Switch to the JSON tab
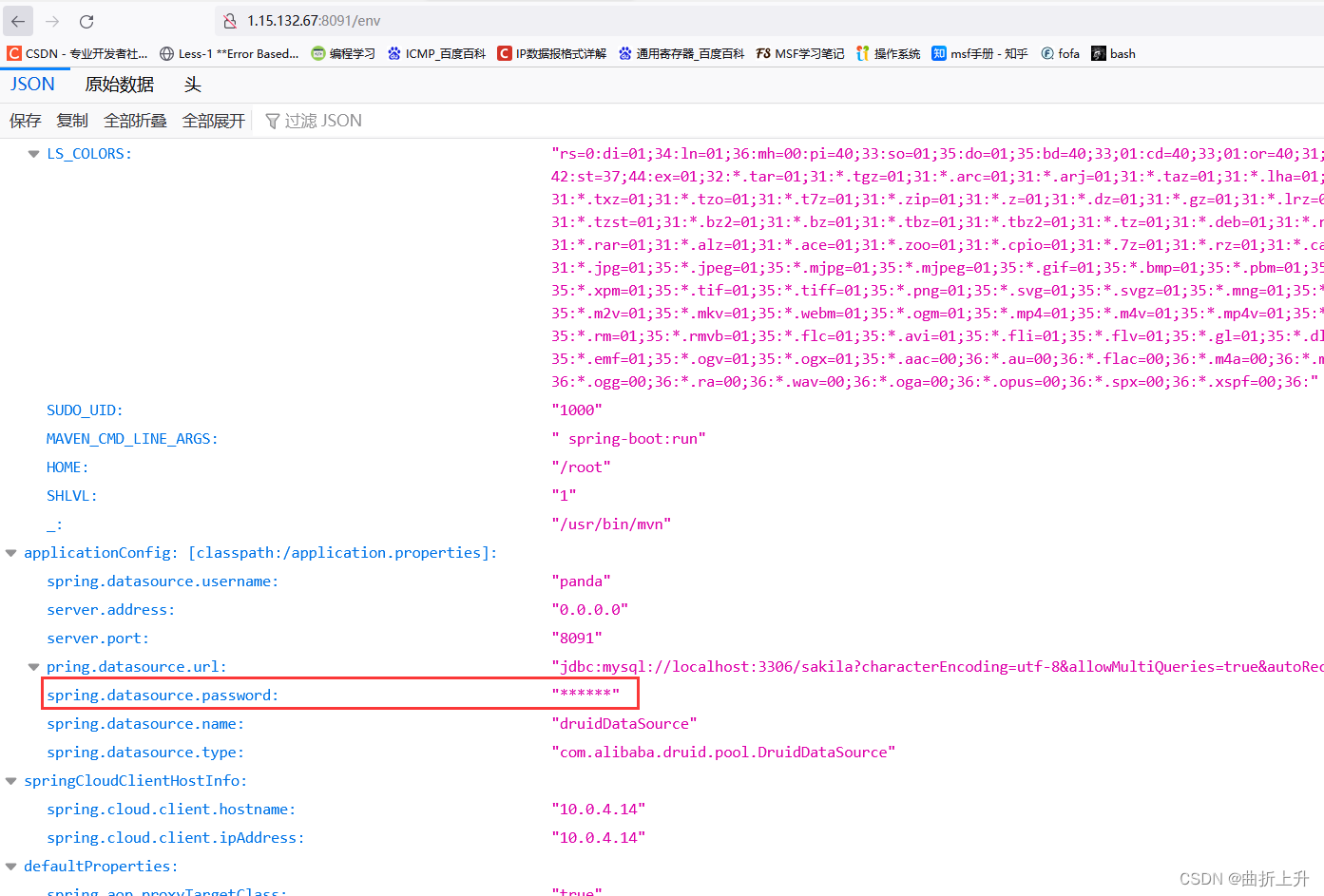This screenshot has width=1324, height=896. 32,85
